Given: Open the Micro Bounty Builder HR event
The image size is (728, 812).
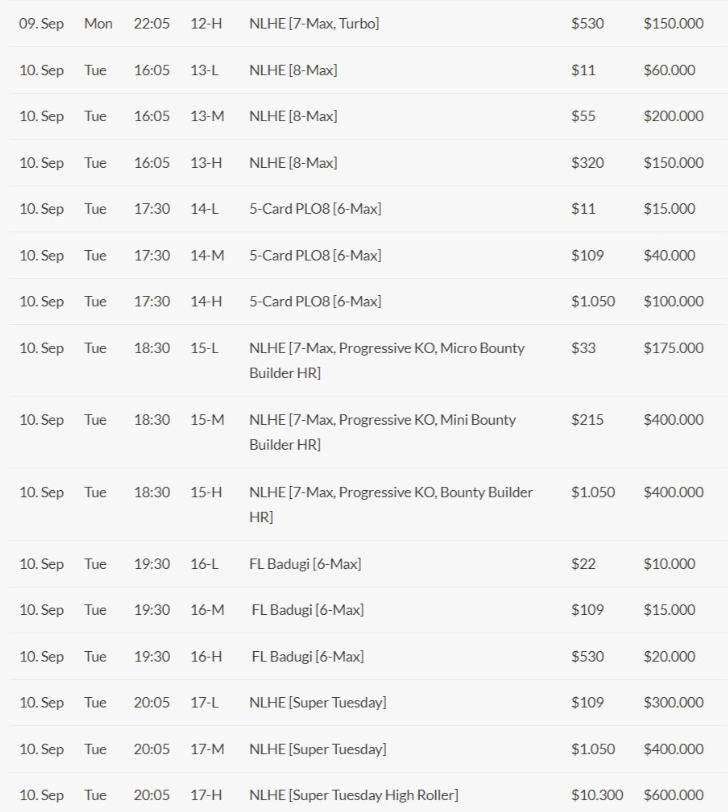Looking at the screenshot, I should [x=387, y=360].
